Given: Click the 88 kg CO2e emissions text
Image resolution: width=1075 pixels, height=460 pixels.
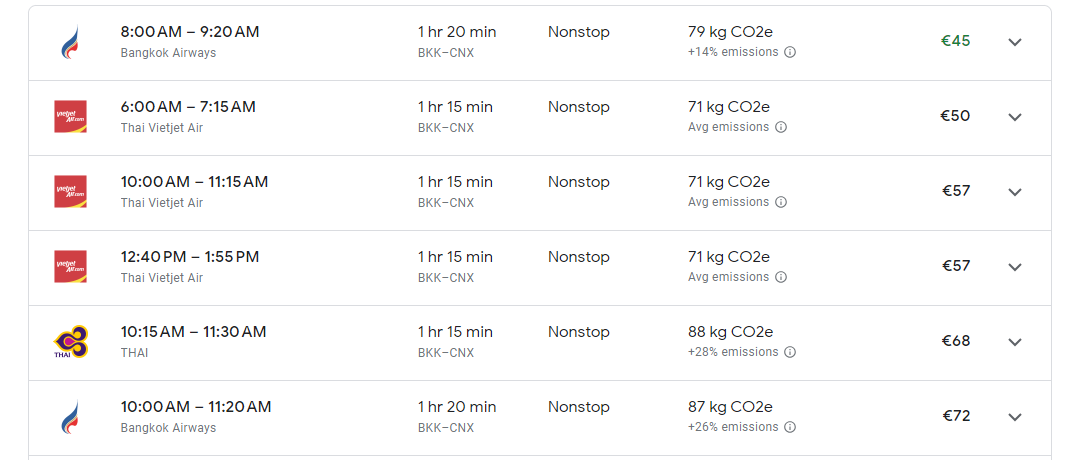Looking at the screenshot, I should (730, 332).
